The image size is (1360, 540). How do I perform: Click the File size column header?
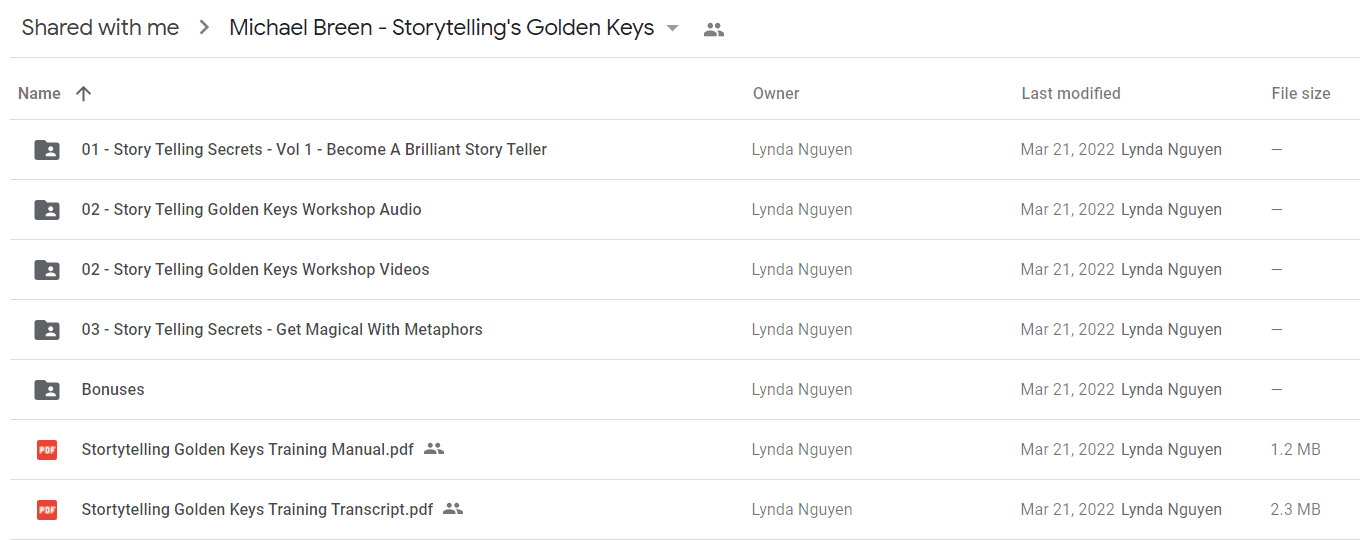pos(1301,93)
